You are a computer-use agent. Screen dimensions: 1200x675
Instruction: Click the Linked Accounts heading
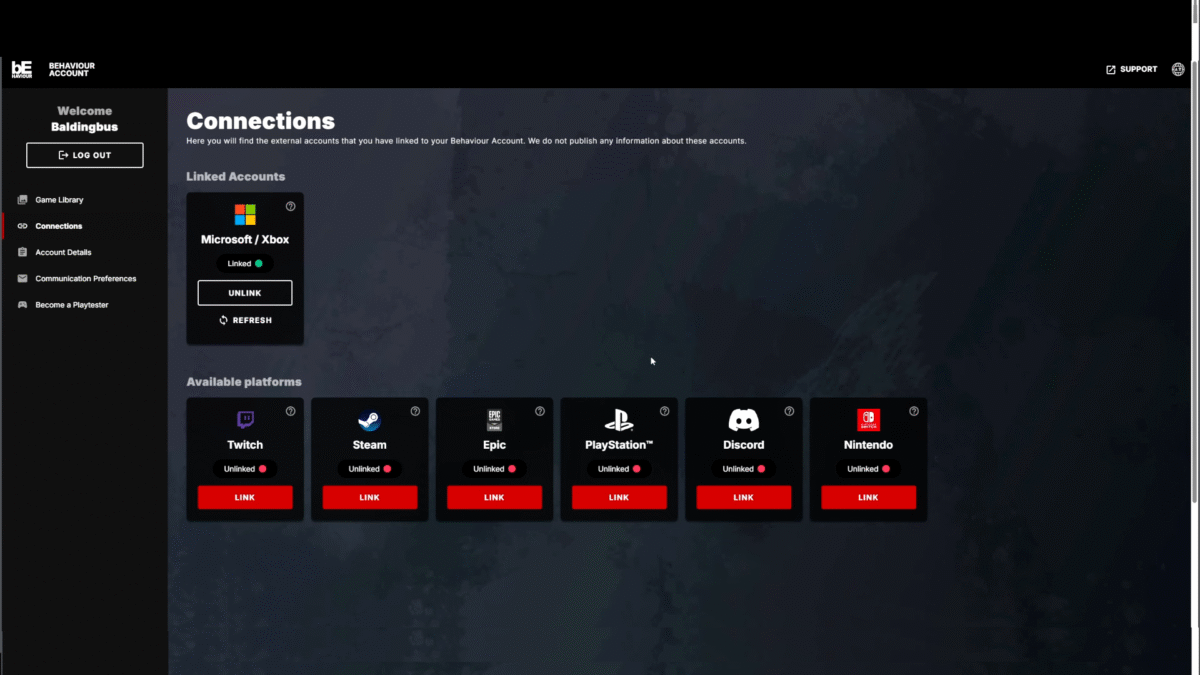tap(235, 176)
